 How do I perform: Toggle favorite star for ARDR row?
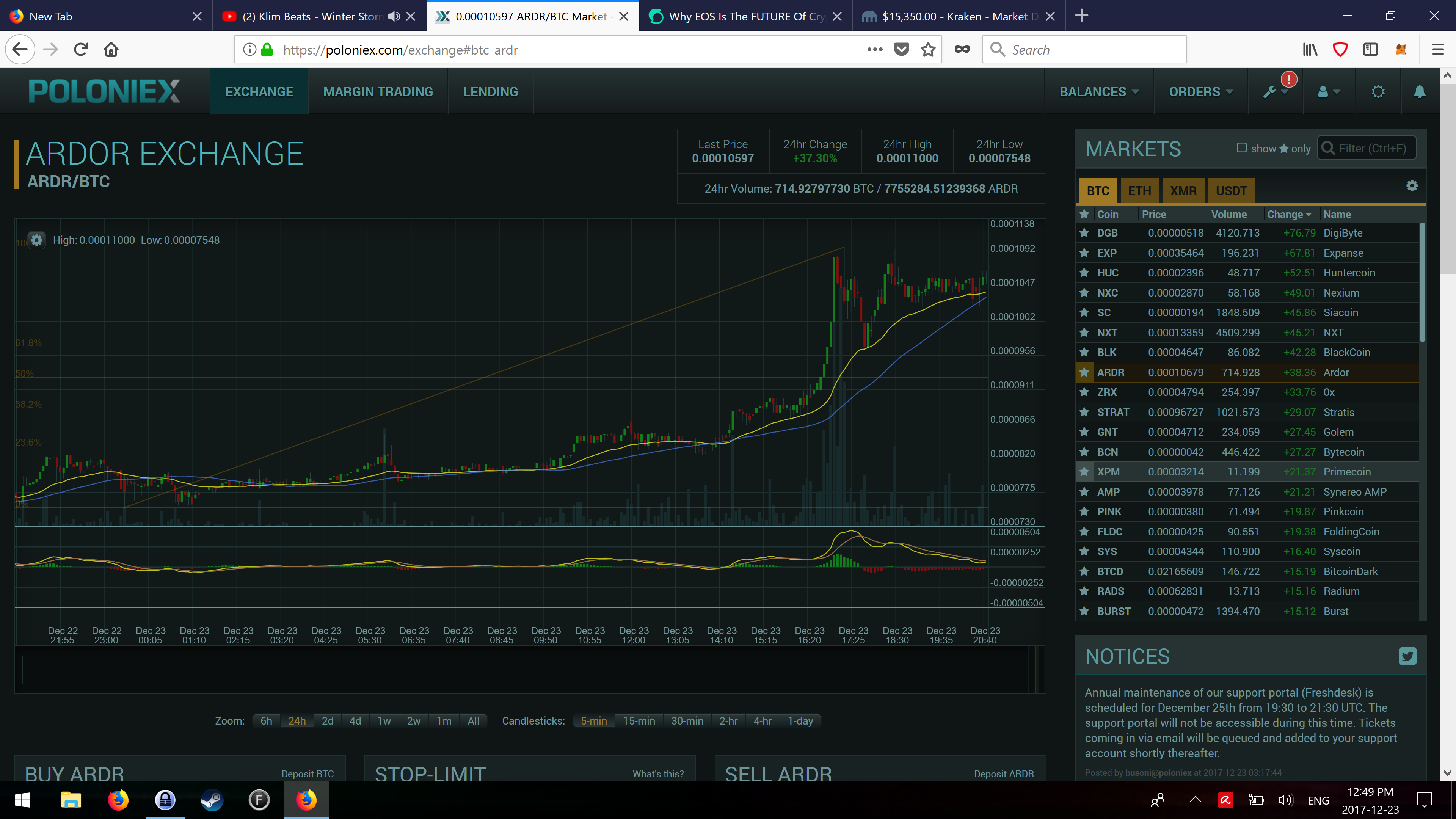point(1084,372)
